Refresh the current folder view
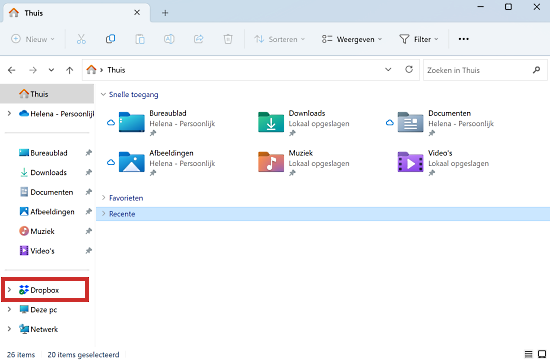Viewport: 550px width, 360px height. [x=409, y=69]
